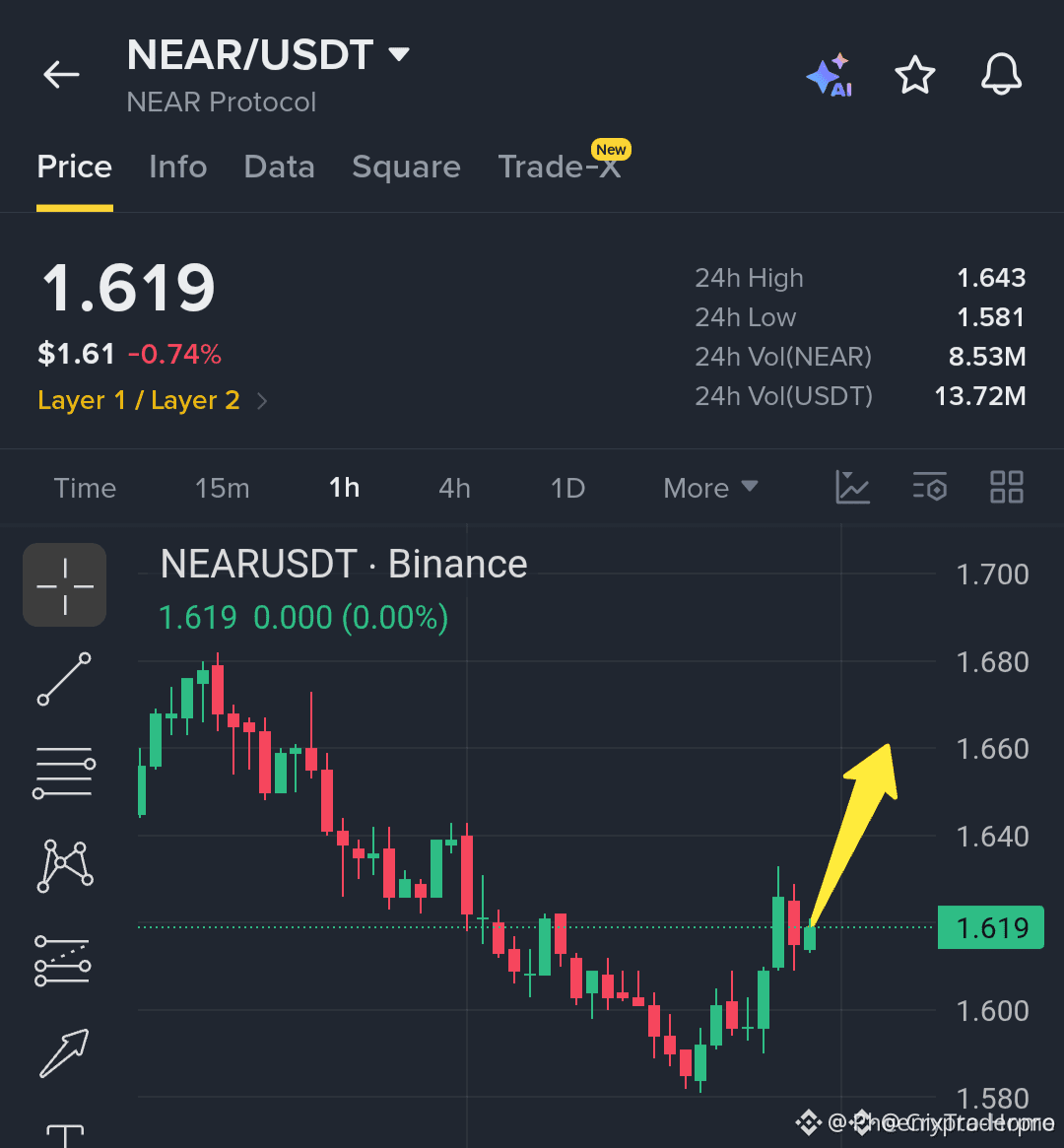This screenshot has height=1148, width=1064.
Task: Click the 1.619 current price axis label
Action: point(991,927)
